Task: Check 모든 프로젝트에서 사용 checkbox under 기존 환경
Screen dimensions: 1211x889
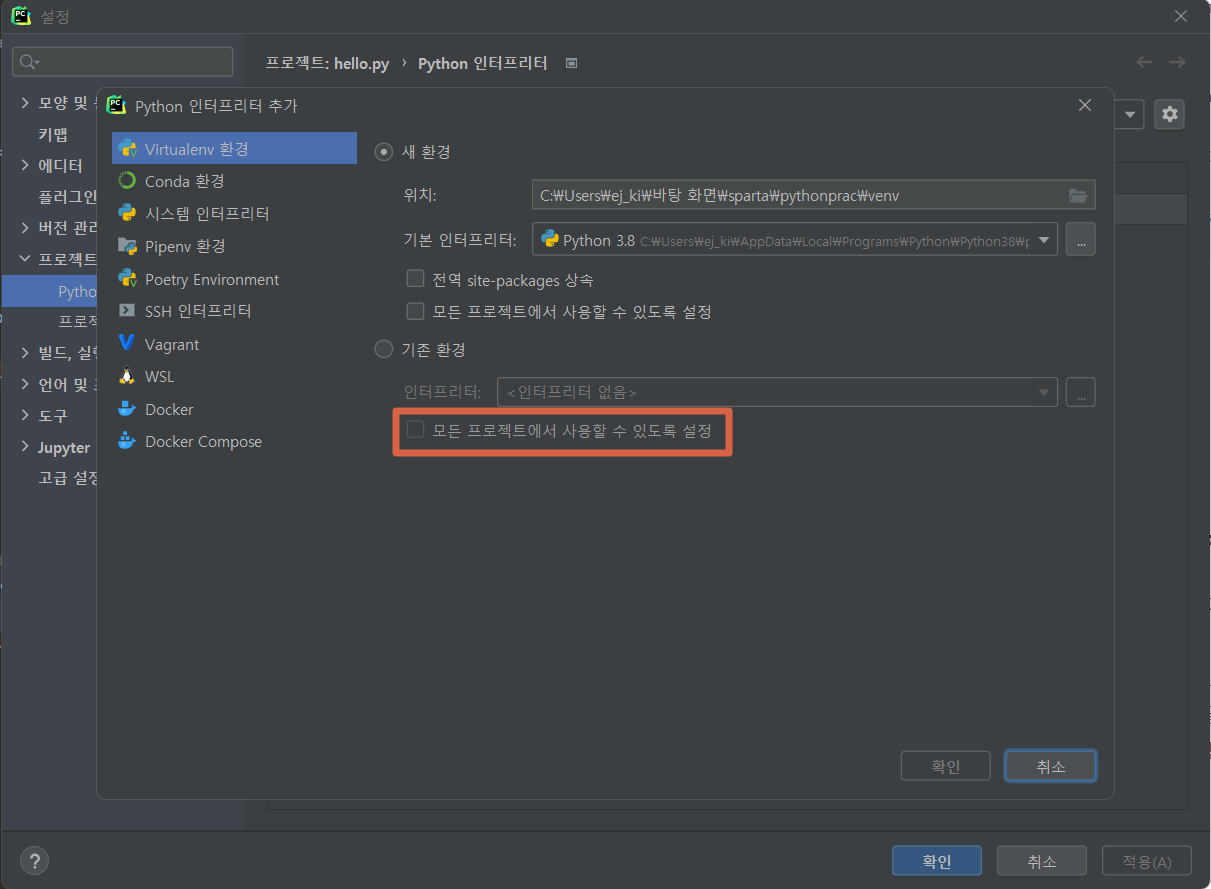Action: (x=416, y=431)
